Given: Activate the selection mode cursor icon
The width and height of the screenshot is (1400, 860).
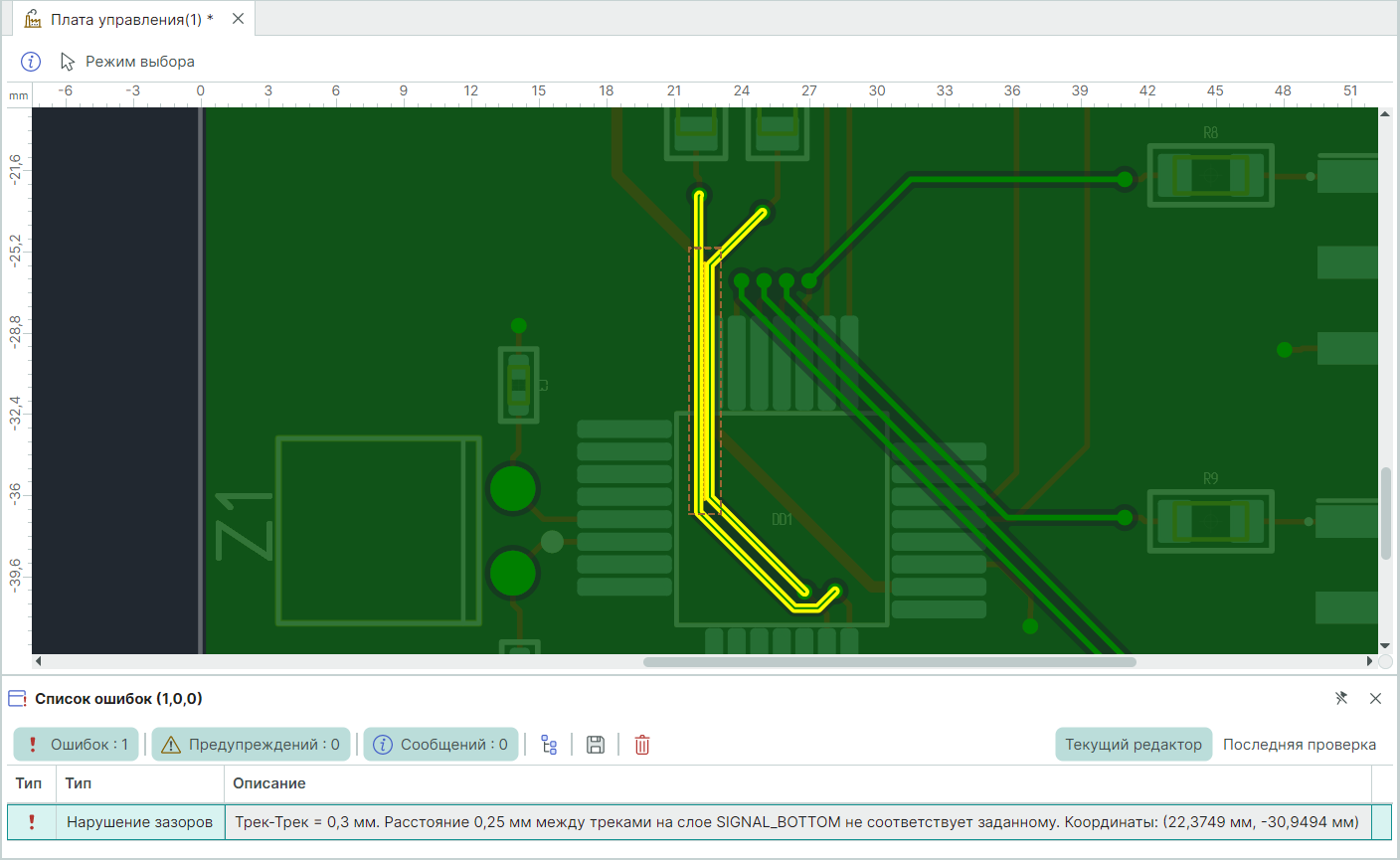Looking at the screenshot, I should (68, 62).
